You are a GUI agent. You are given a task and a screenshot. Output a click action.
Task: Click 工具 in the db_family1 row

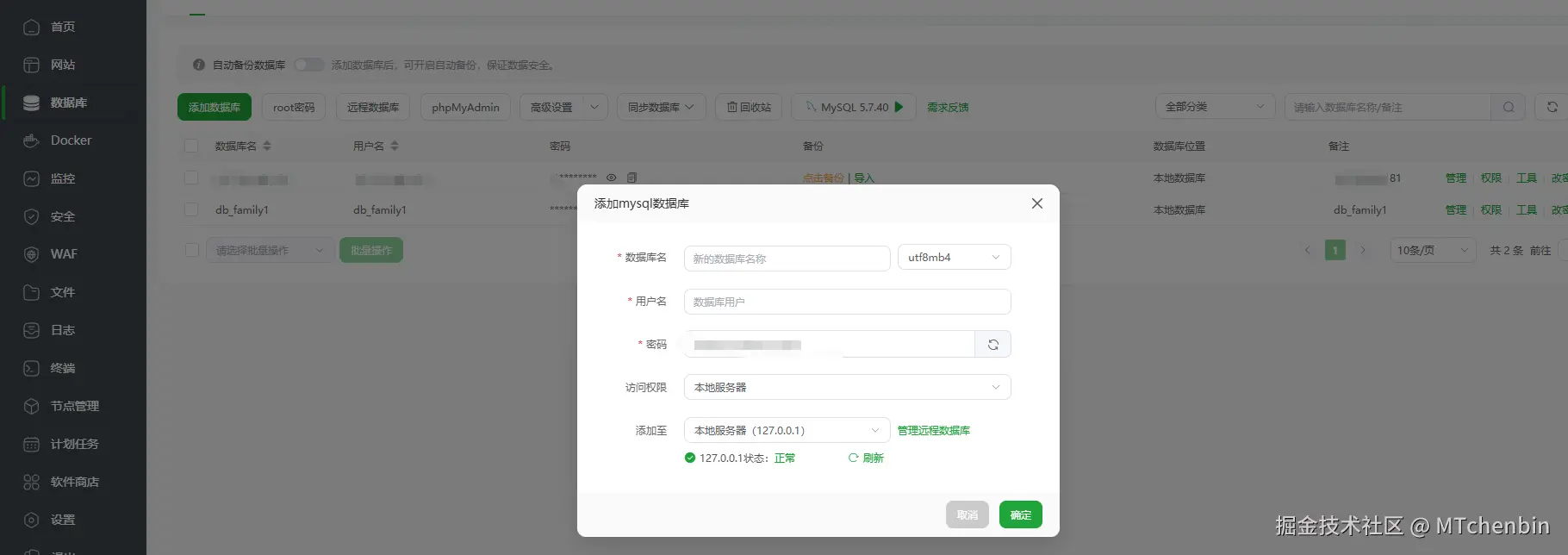(x=1527, y=209)
